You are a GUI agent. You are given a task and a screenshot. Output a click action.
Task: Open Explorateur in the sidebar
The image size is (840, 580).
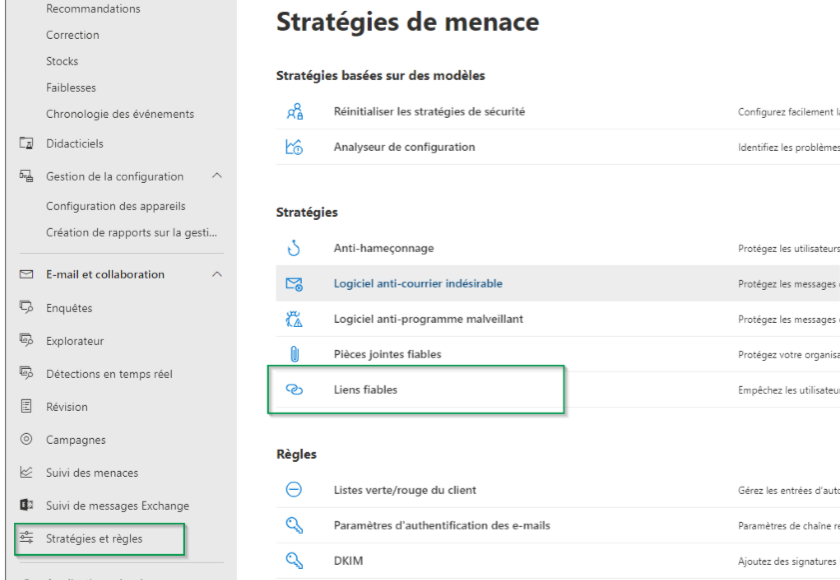[x=75, y=341]
